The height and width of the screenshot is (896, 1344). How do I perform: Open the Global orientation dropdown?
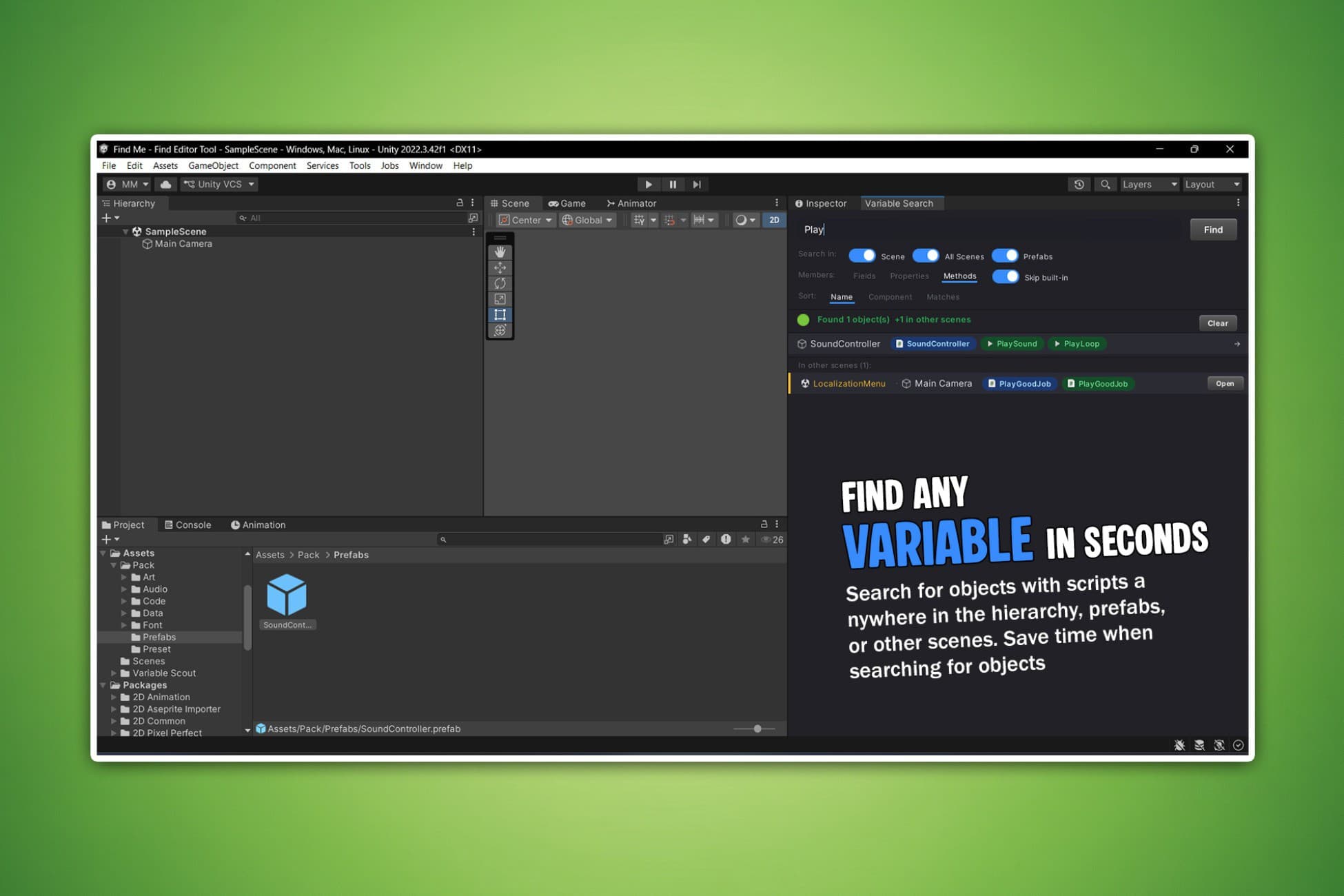pos(587,220)
